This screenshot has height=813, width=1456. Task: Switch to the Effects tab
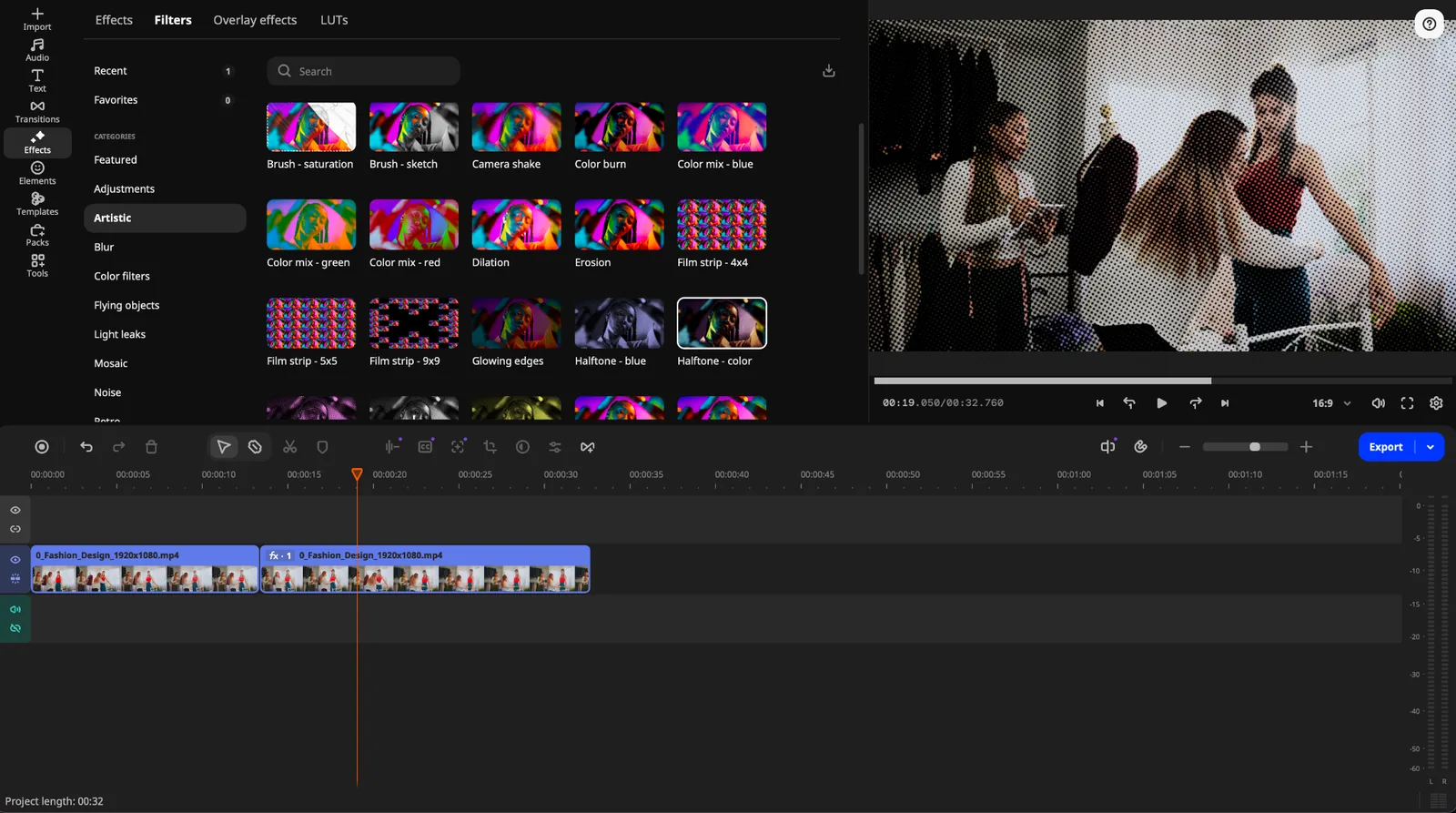coord(114,20)
